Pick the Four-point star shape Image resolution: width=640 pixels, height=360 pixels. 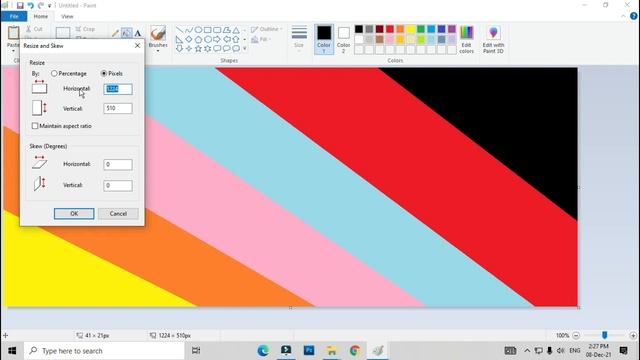189,49
